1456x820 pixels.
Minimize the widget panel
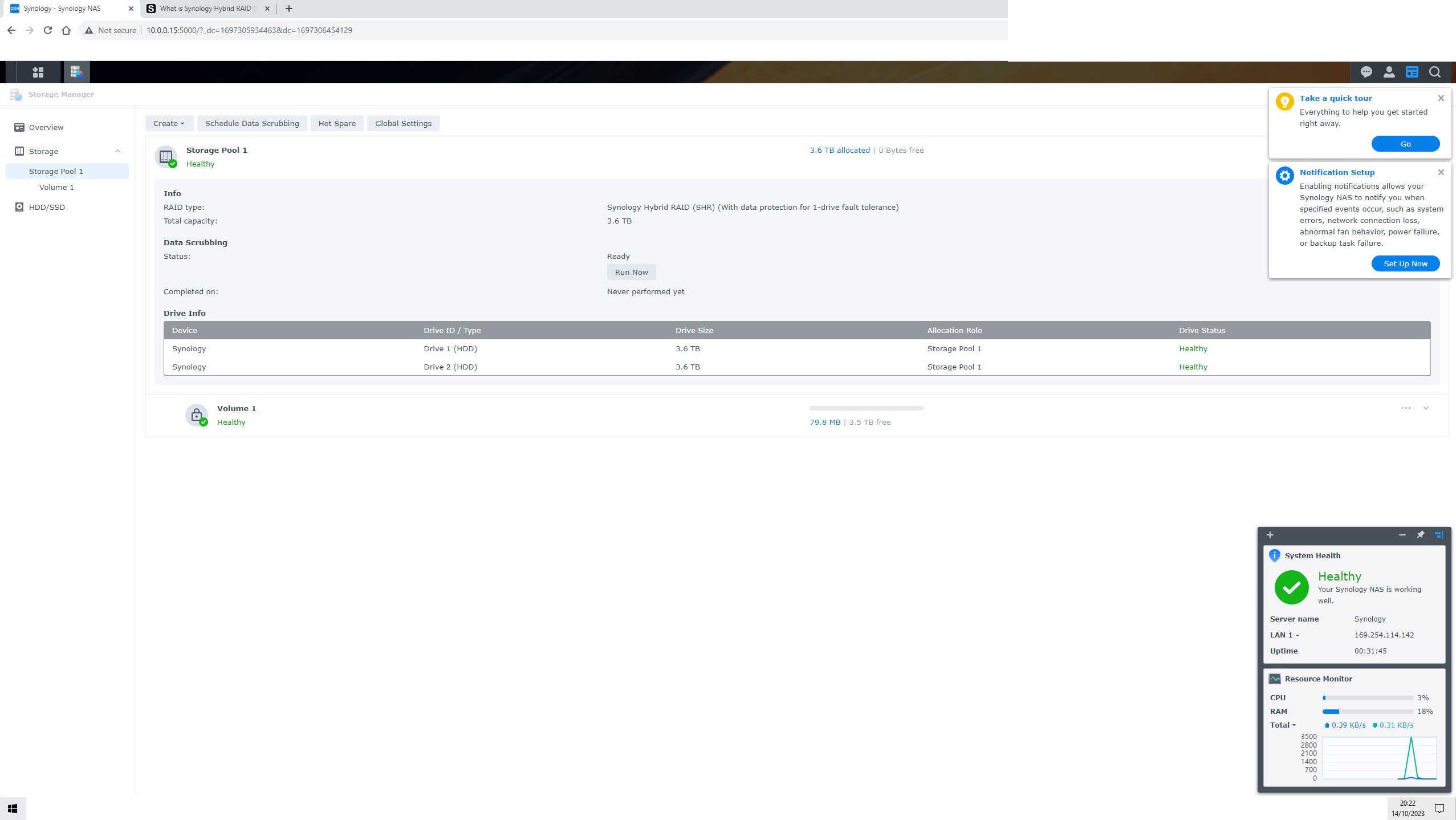click(1402, 535)
